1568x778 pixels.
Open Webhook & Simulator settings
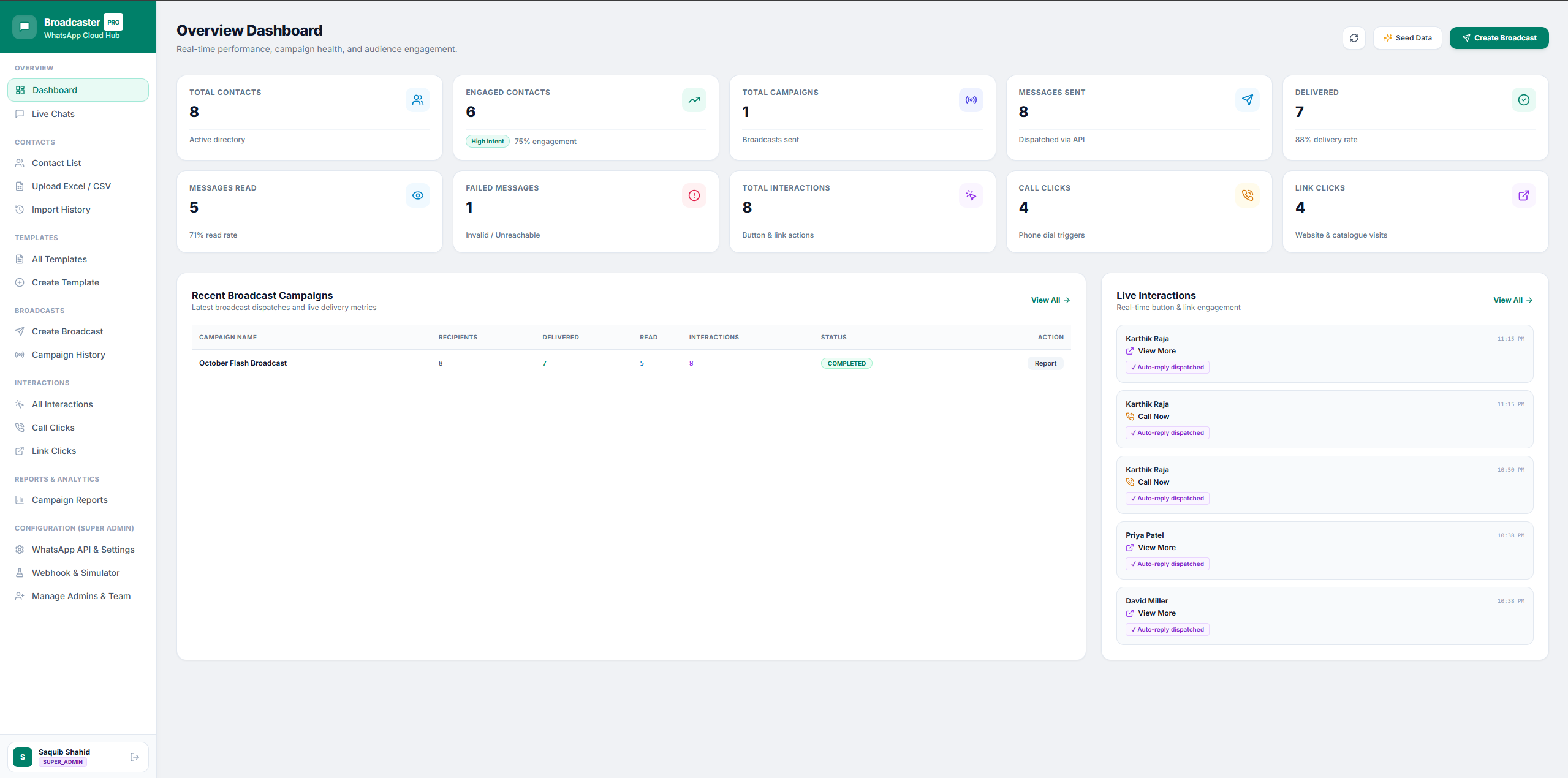78,573
